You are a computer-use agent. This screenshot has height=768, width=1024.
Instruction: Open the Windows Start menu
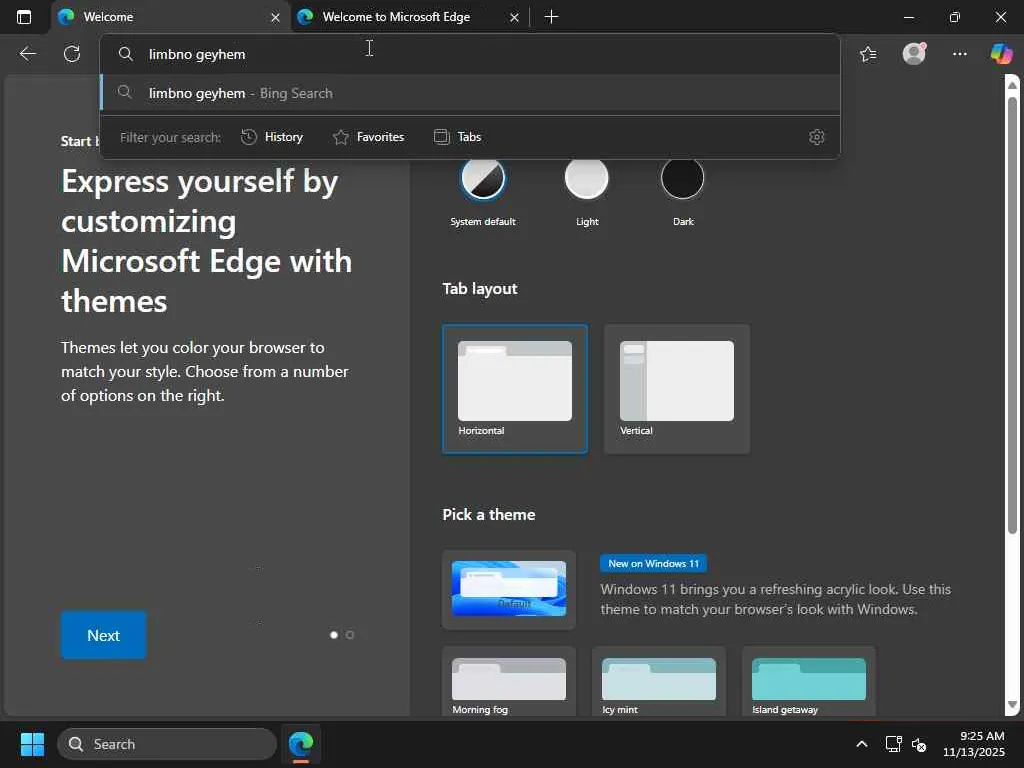coord(32,744)
